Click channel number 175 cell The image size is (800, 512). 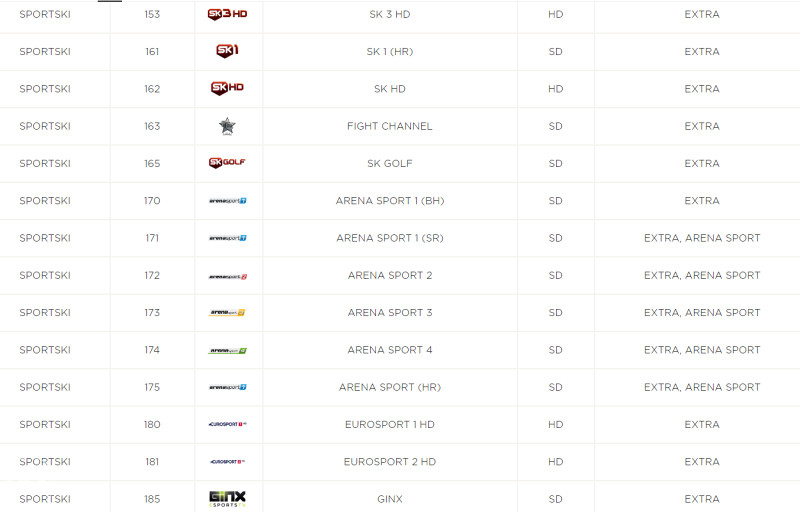(152, 387)
